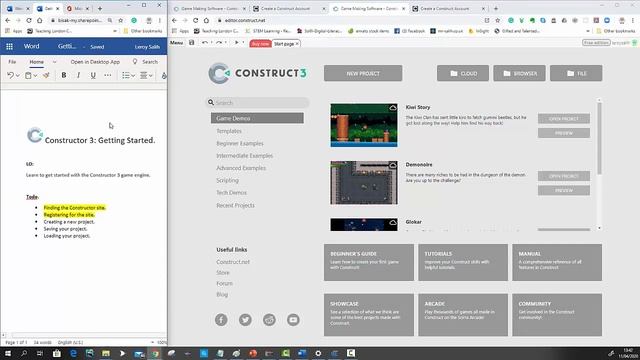Open more formatting options ellipsis
Screen dimensions: 640x360
point(107,75)
